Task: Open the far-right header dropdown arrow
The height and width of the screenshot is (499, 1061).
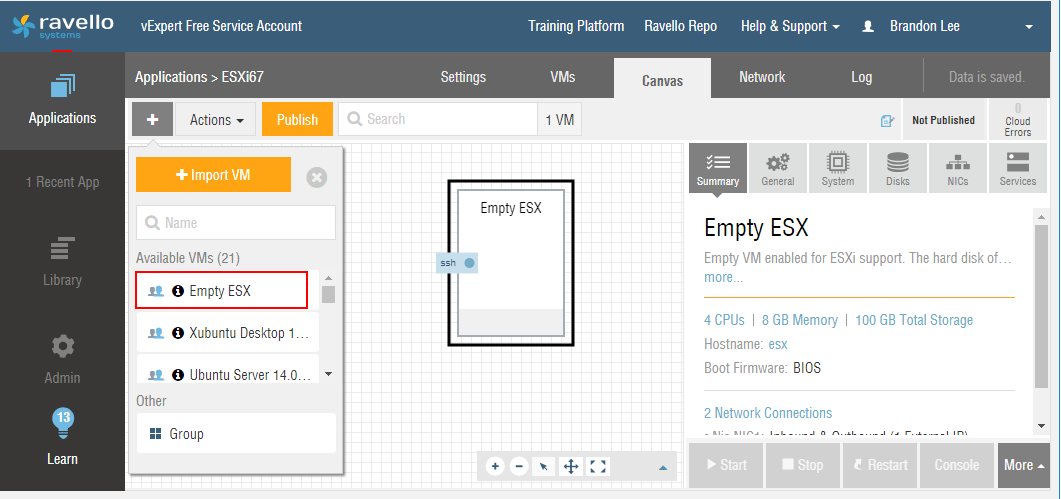Action: point(1029,27)
